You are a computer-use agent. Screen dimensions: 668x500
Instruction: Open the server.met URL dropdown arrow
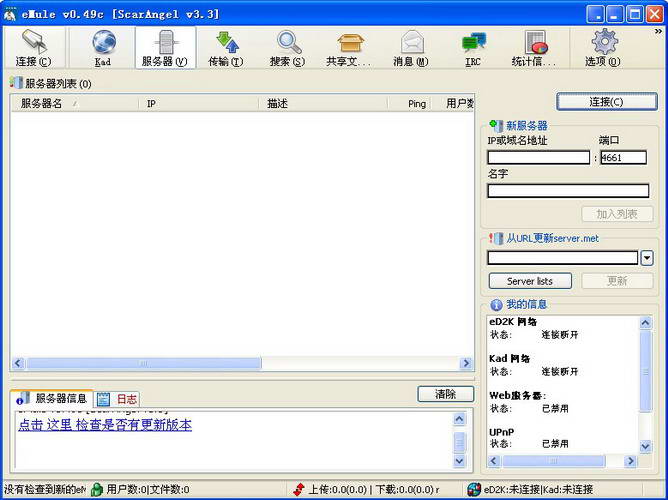647,258
